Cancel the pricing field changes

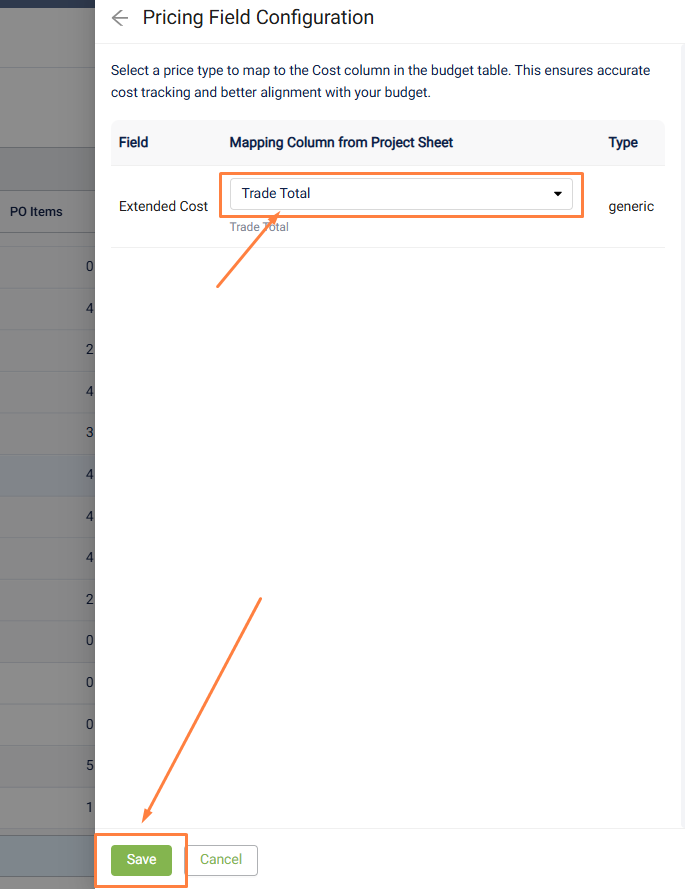[221, 860]
